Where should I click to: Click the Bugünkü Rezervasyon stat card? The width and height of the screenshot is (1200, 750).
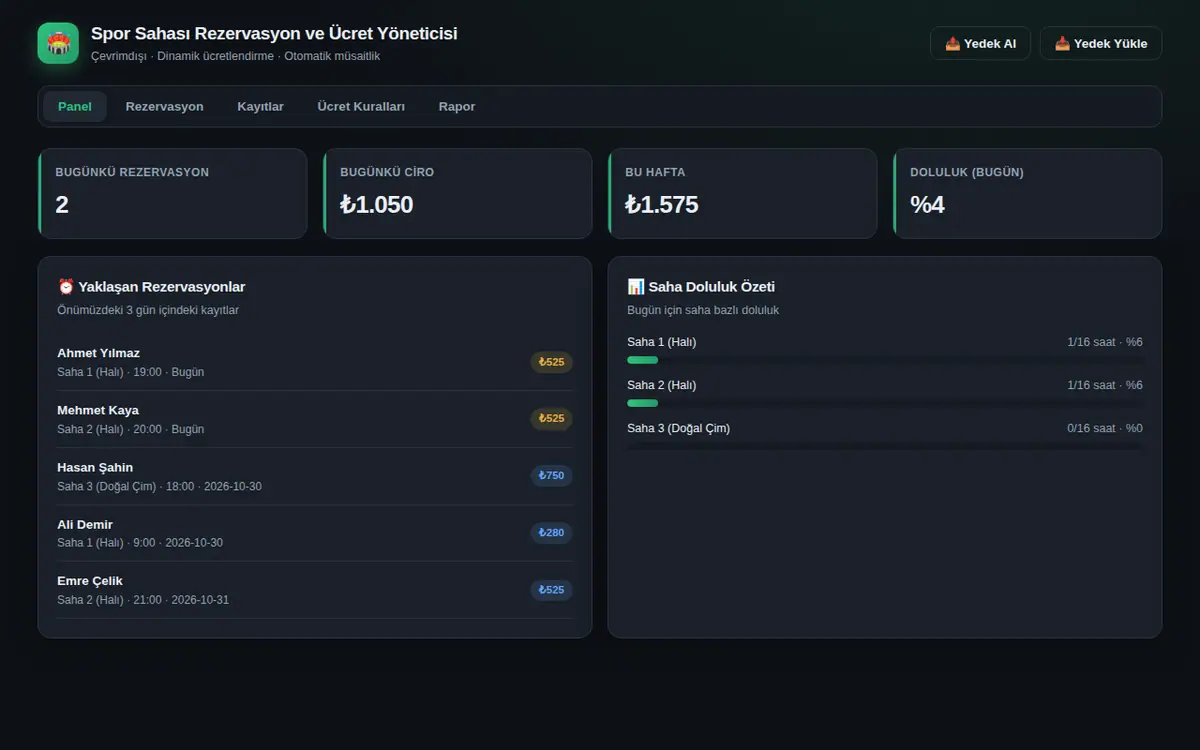pyautogui.click(x=172, y=194)
